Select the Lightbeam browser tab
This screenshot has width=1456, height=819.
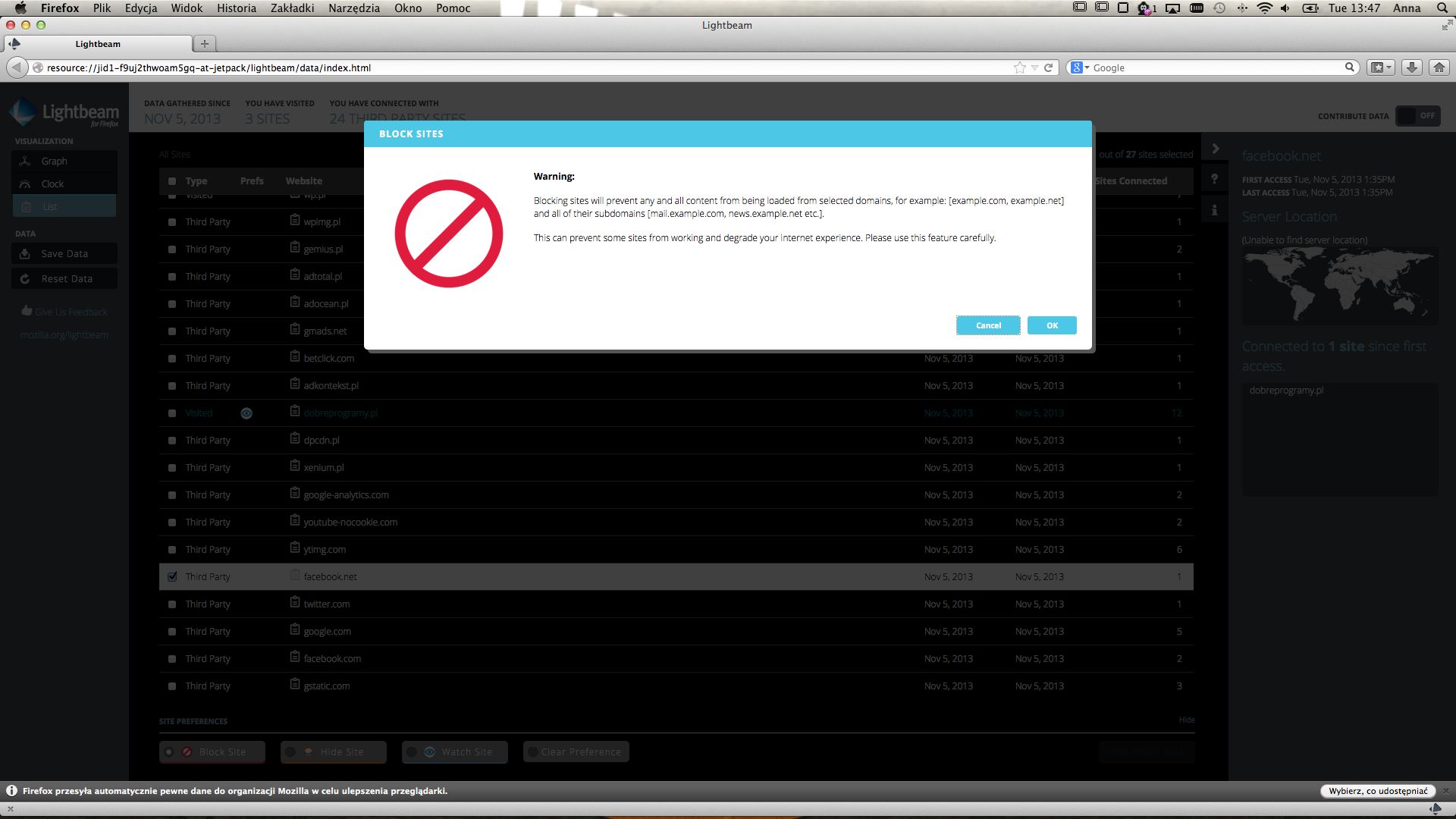98,44
